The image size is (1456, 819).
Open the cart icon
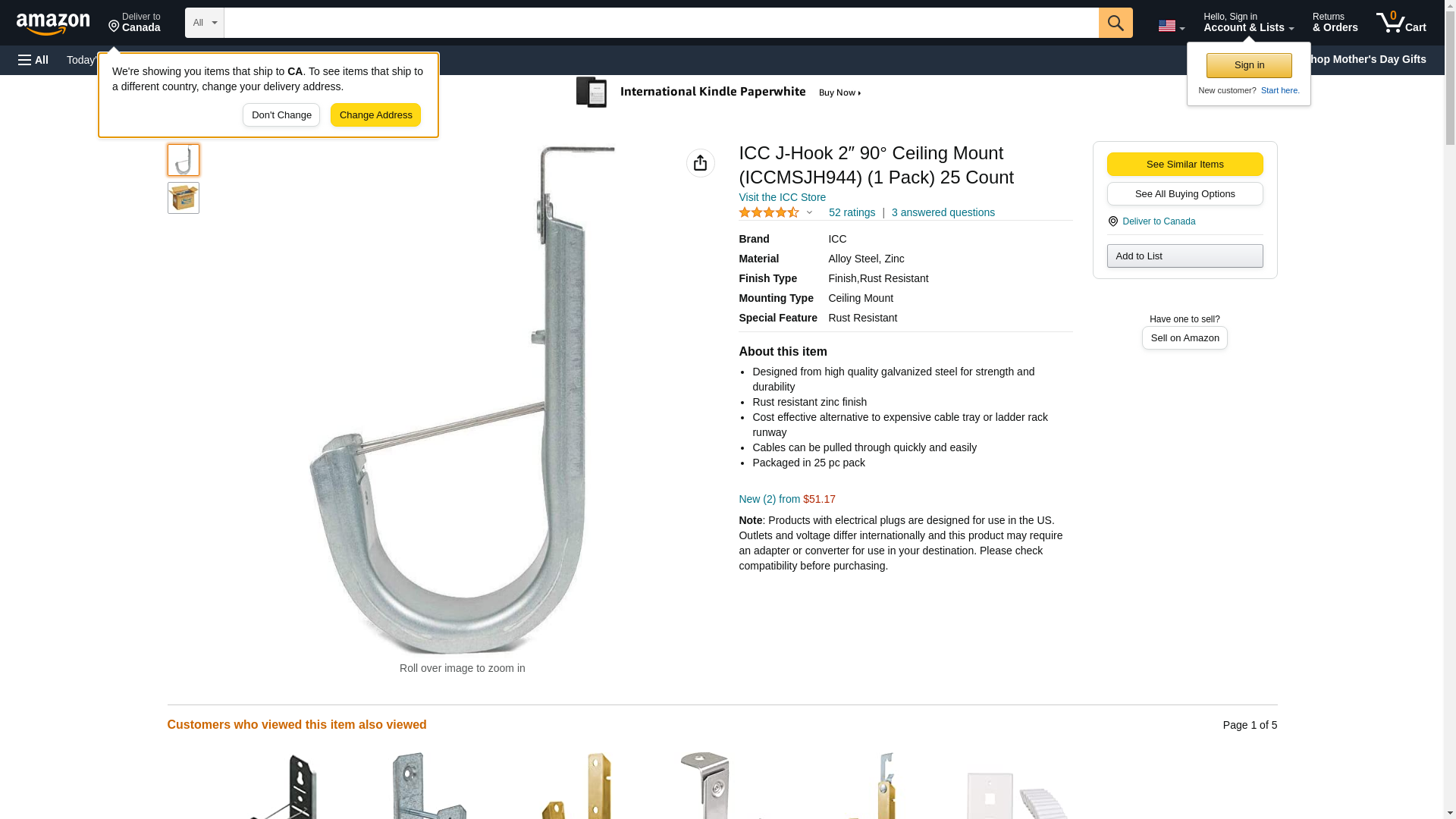1401,23
